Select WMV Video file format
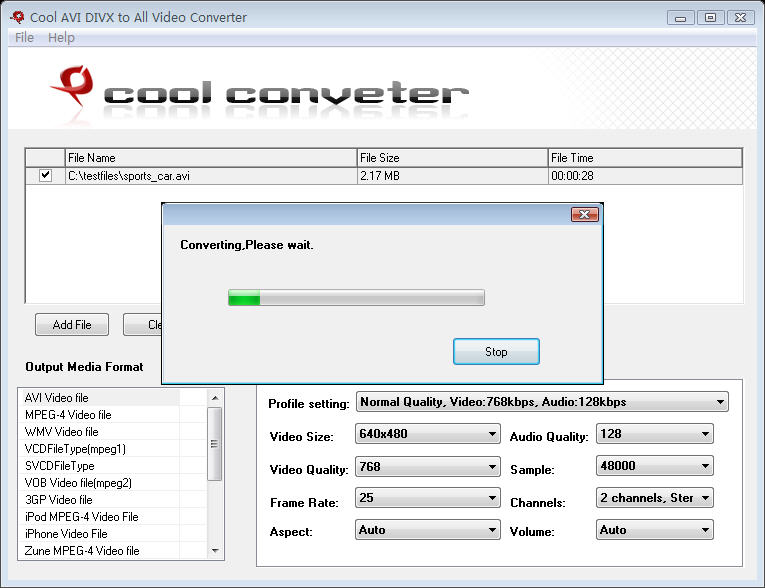Image resolution: width=765 pixels, height=588 pixels. click(x=101, y=432)
